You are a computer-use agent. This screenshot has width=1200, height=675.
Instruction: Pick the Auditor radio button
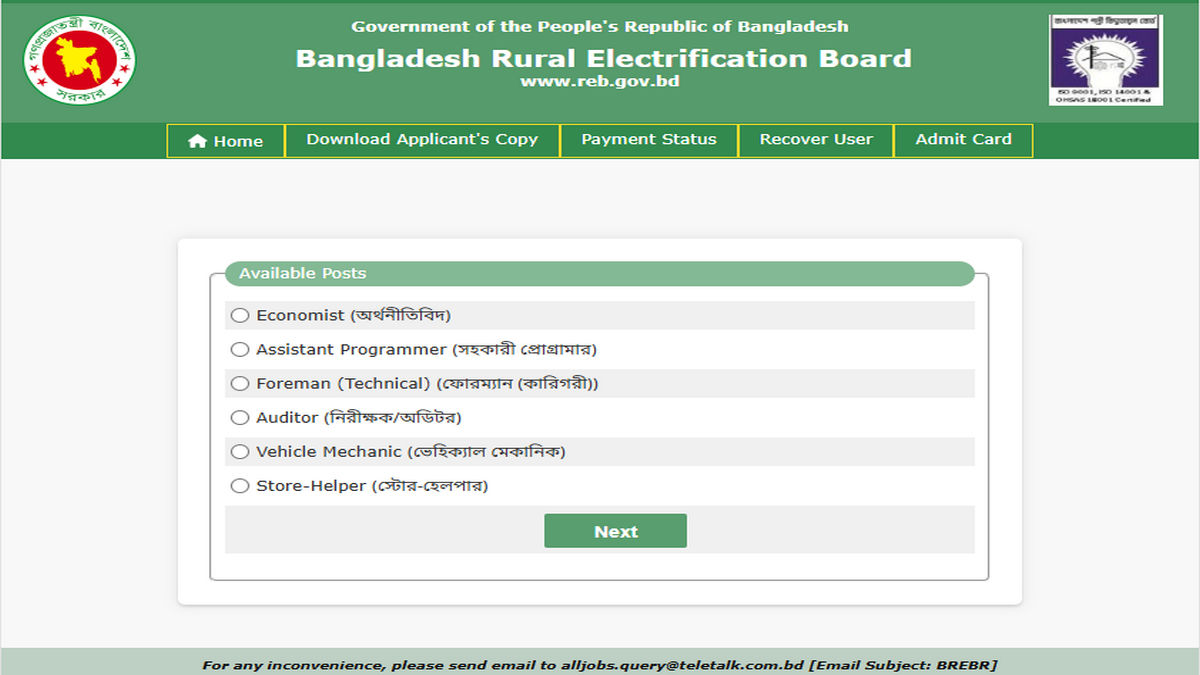tap(239, 417)
